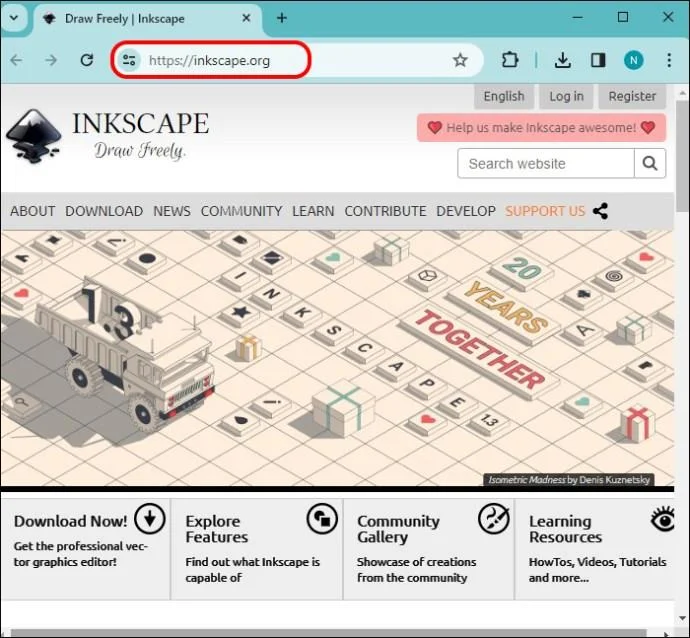This screenshot has width=690, height=638.
Task: Open the SUPPORT US menu item
Action: (545, 211)
